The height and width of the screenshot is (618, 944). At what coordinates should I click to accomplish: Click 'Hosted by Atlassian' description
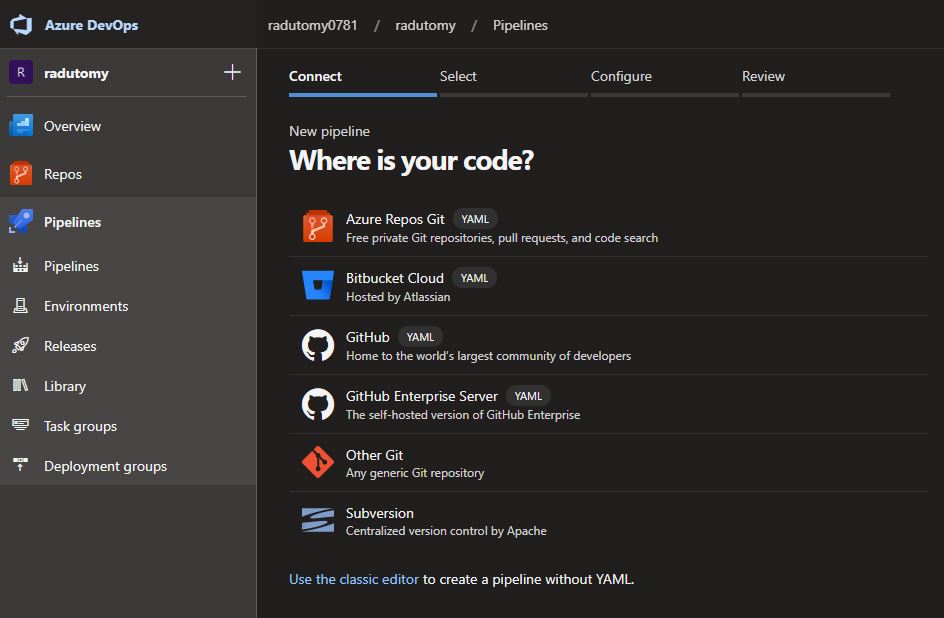tap(398, 297)
